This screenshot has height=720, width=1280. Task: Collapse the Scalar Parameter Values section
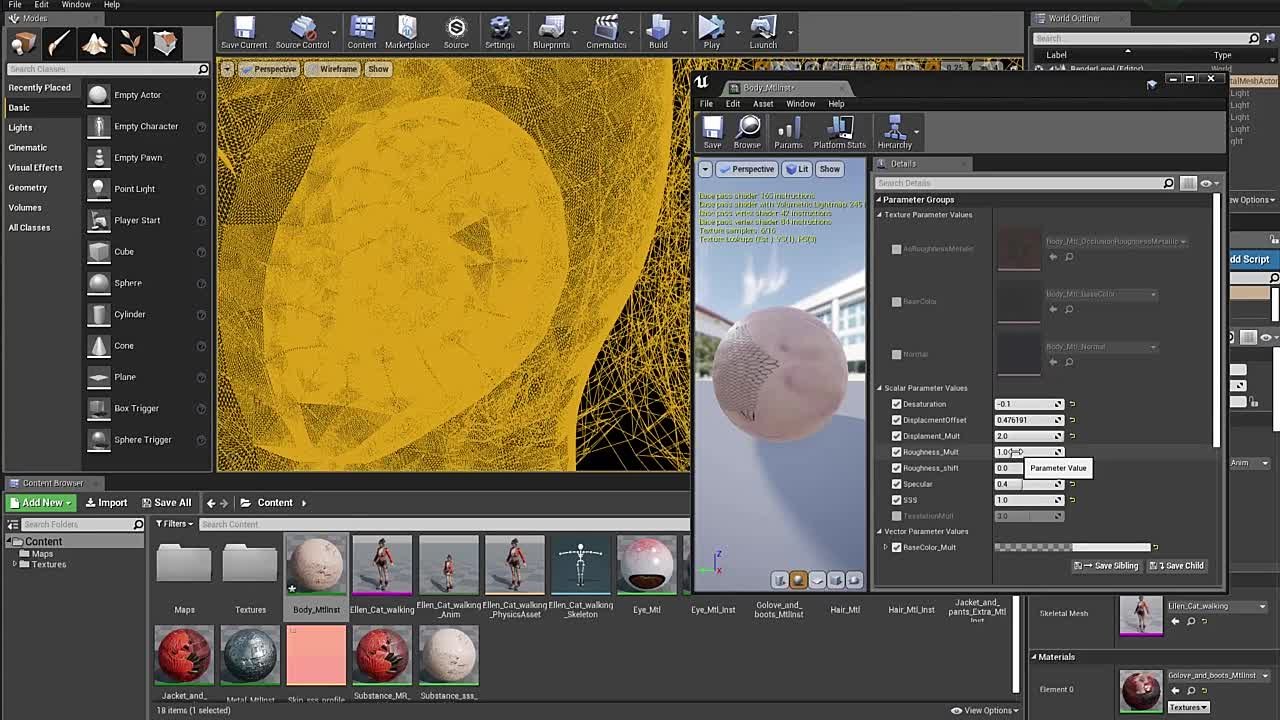point(880,388)
